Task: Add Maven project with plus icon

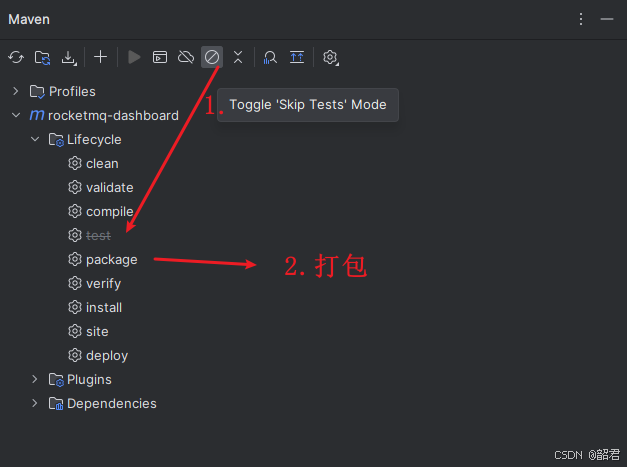Action: [x=100, y=57]
